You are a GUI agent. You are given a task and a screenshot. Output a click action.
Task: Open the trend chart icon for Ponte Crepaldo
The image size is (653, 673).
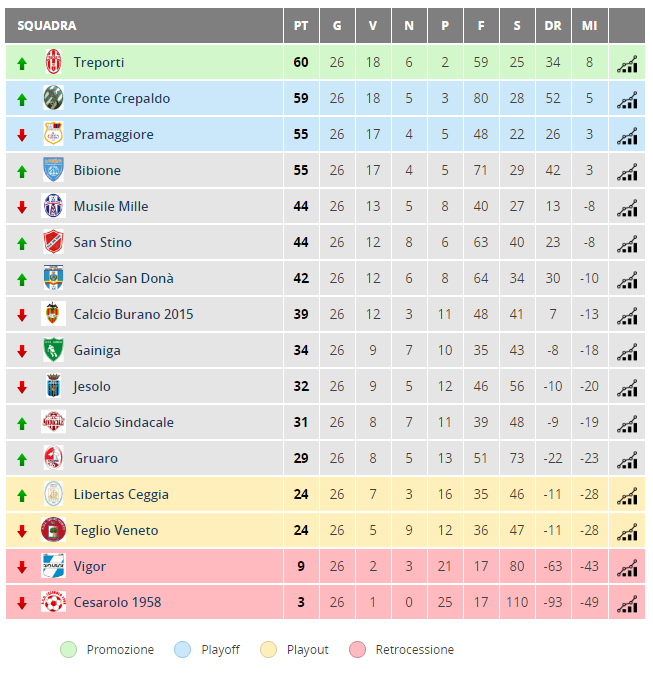point(627,100)
